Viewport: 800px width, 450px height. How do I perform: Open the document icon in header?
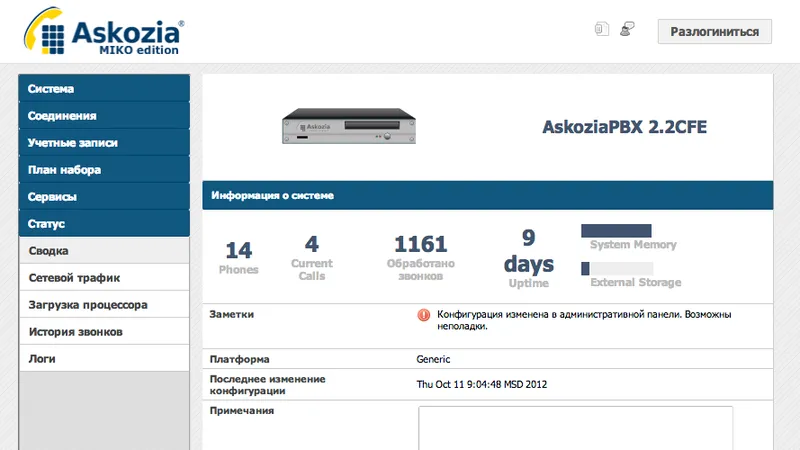coord(602,29)
